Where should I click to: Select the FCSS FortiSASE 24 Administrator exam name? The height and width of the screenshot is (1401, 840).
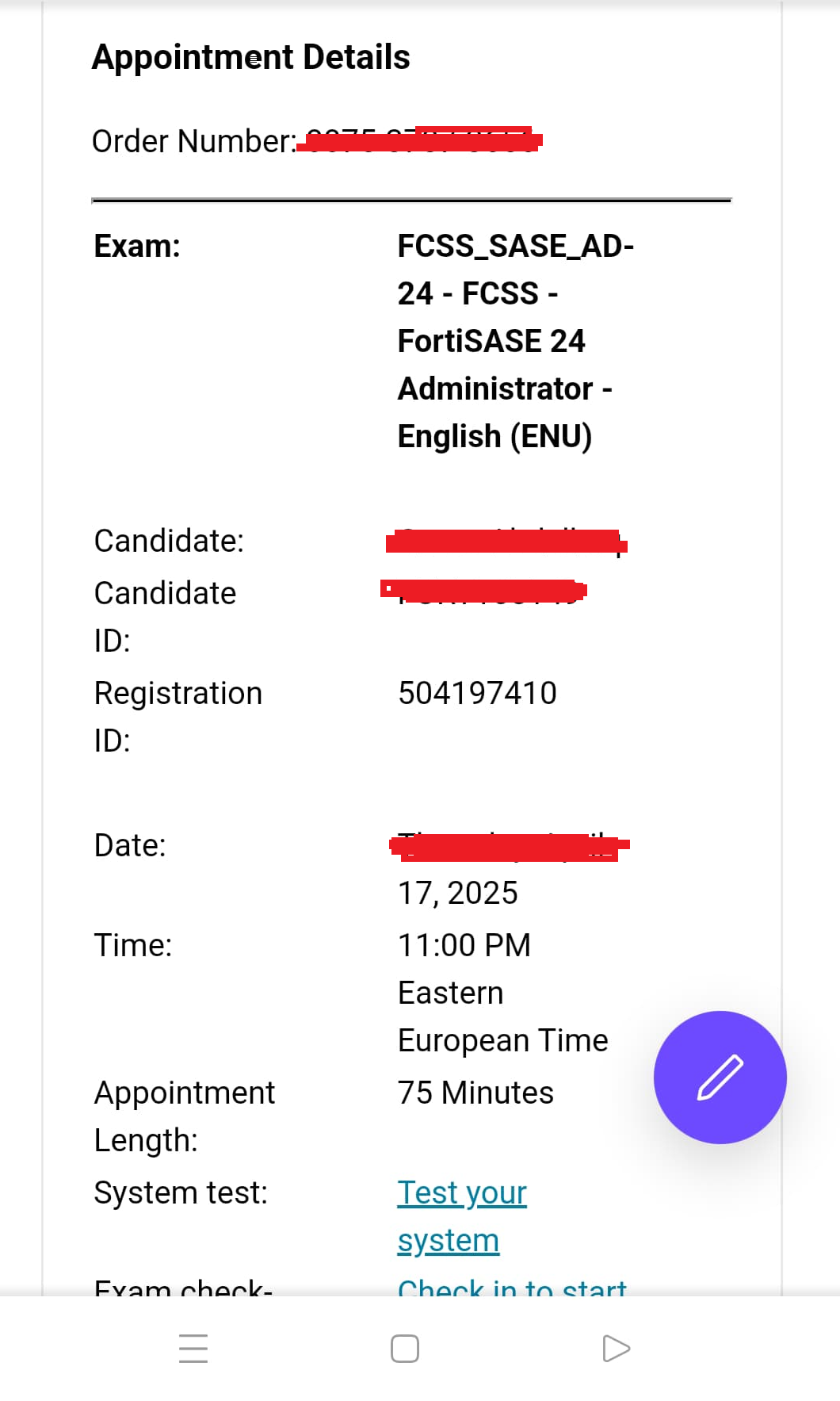coord(515,341)
